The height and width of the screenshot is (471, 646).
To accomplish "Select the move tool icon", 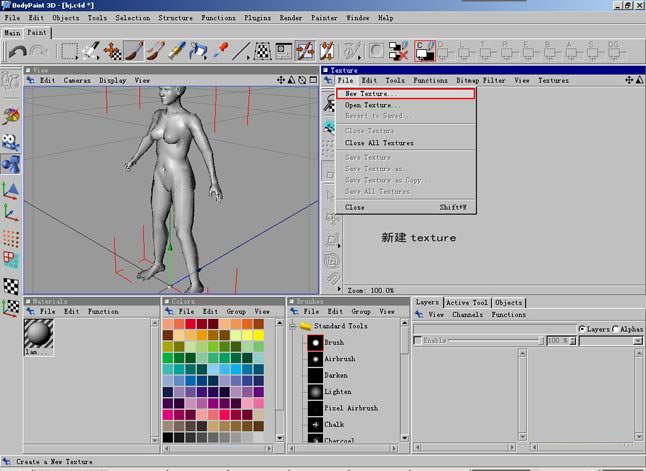I will [x=112, y=52].
